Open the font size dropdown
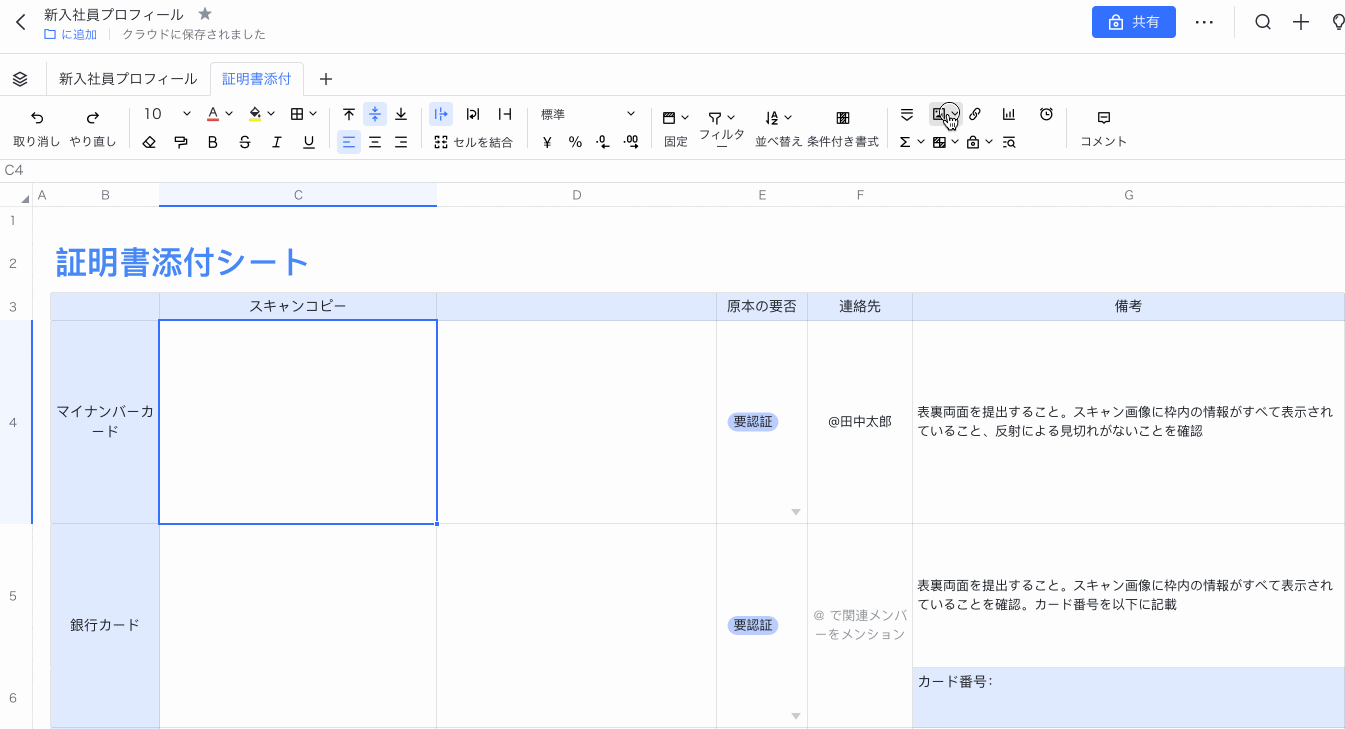The width and height of the screenshot is (1345, 729). coord(186,114)
